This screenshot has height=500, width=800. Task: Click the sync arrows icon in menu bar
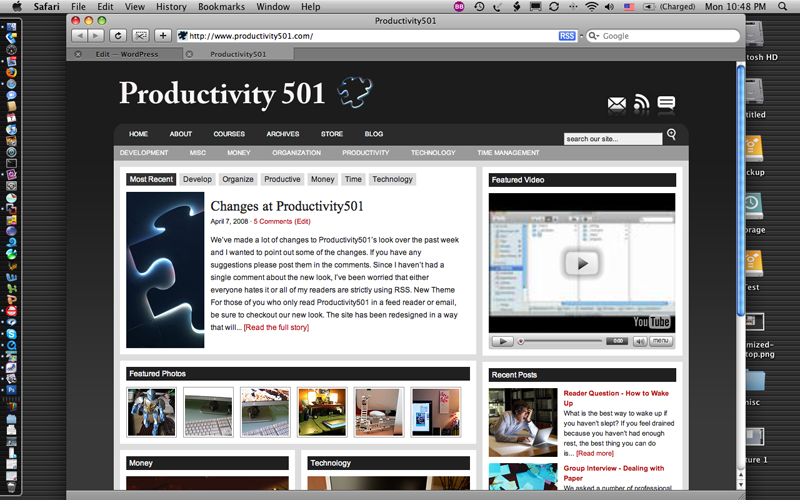tap(554, 7)
